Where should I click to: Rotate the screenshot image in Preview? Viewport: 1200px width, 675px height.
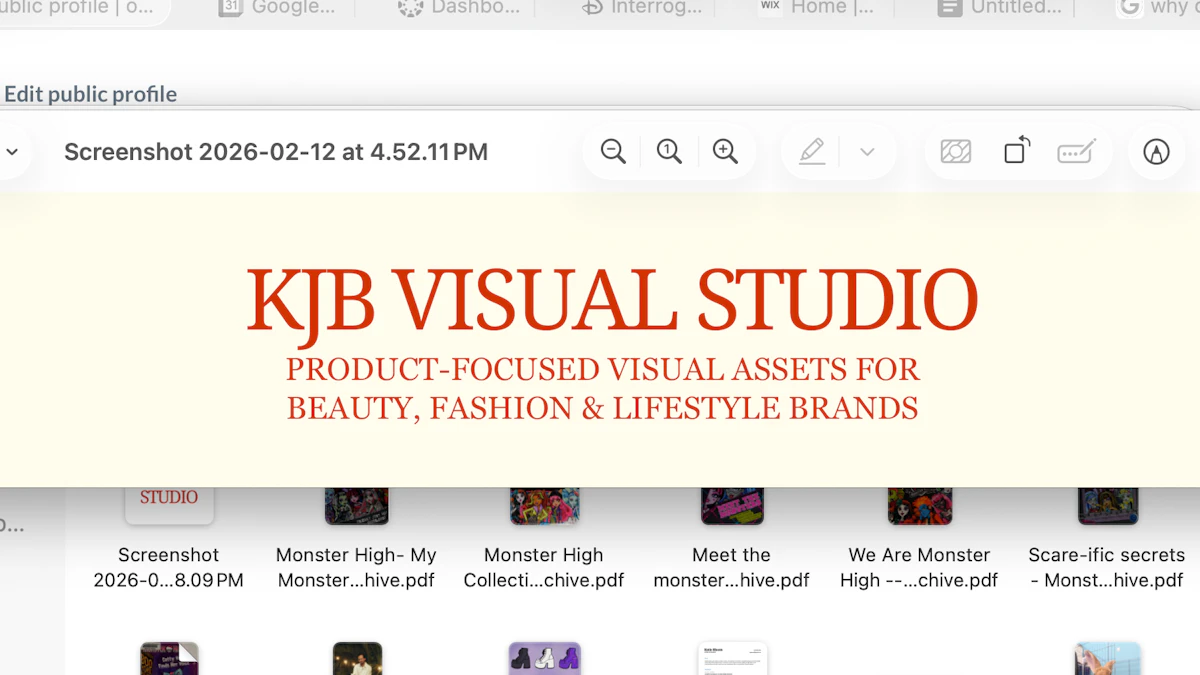point(1017,151)
